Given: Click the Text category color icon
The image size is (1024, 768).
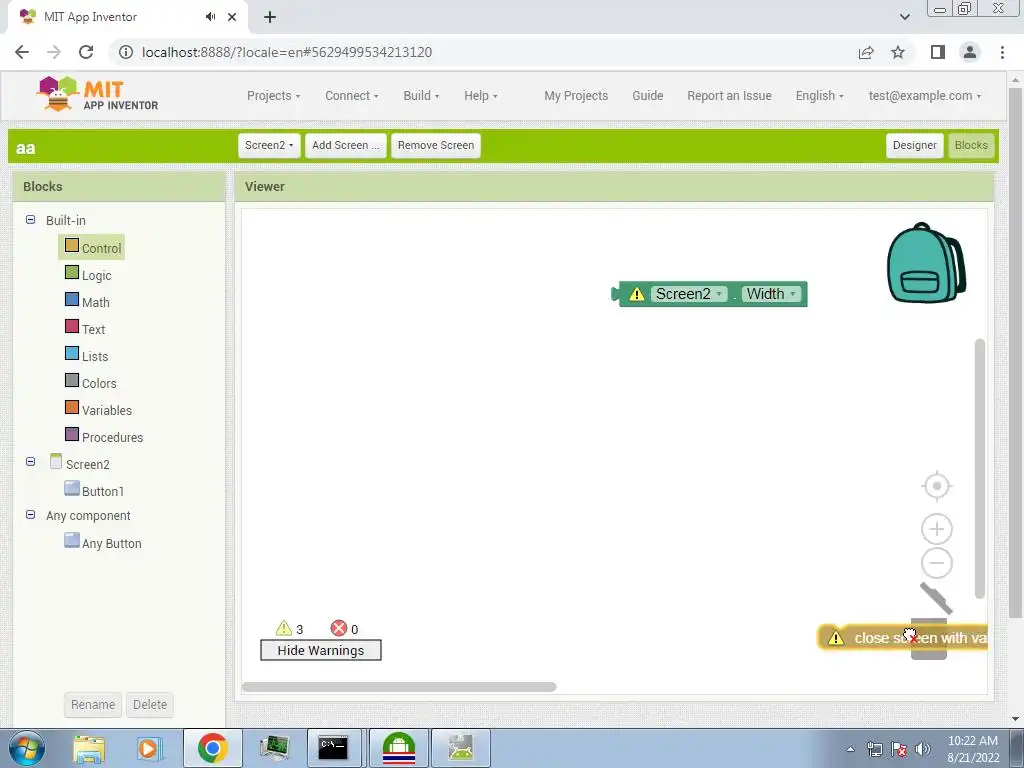Looking at the screenshot, I should click(x=72, y=327).
